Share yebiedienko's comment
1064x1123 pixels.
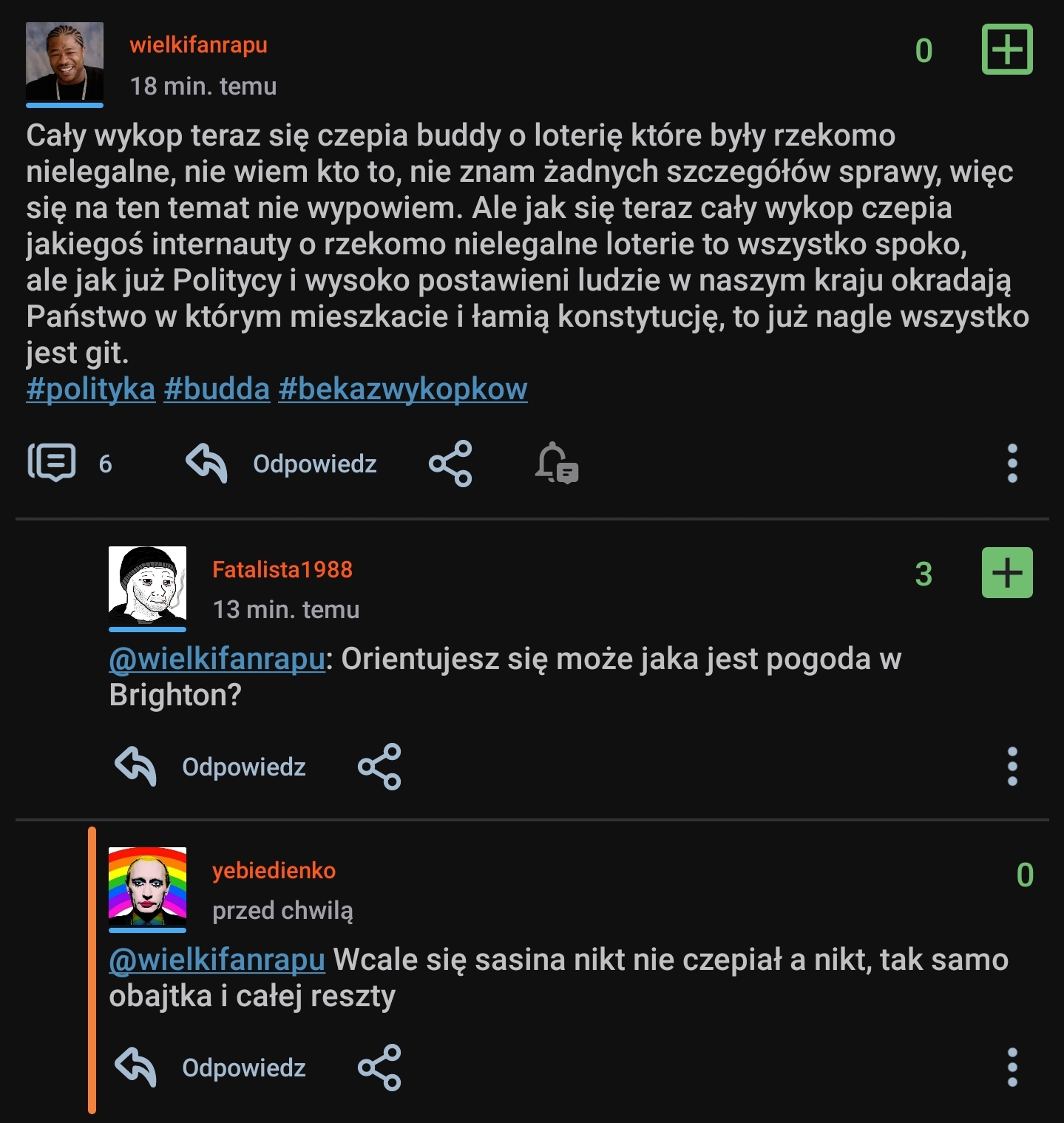(379, 1068)
